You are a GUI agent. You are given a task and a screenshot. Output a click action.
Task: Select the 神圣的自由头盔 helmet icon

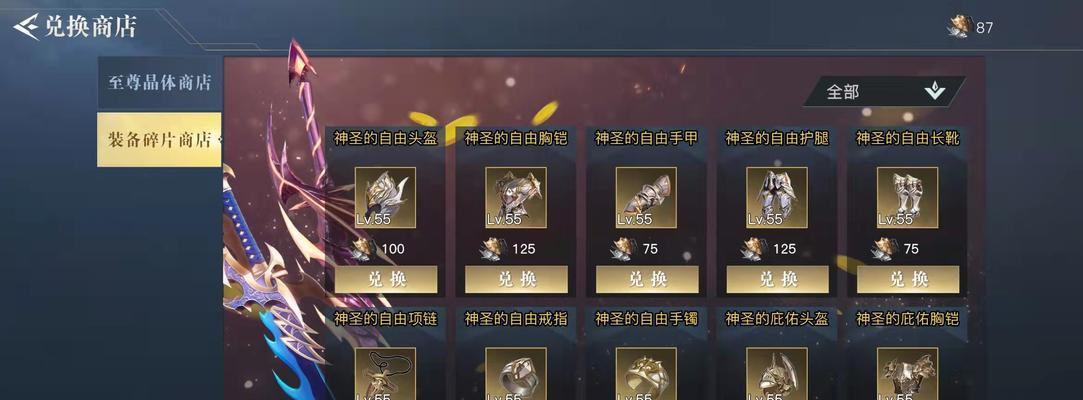click(x=385, y=198)
